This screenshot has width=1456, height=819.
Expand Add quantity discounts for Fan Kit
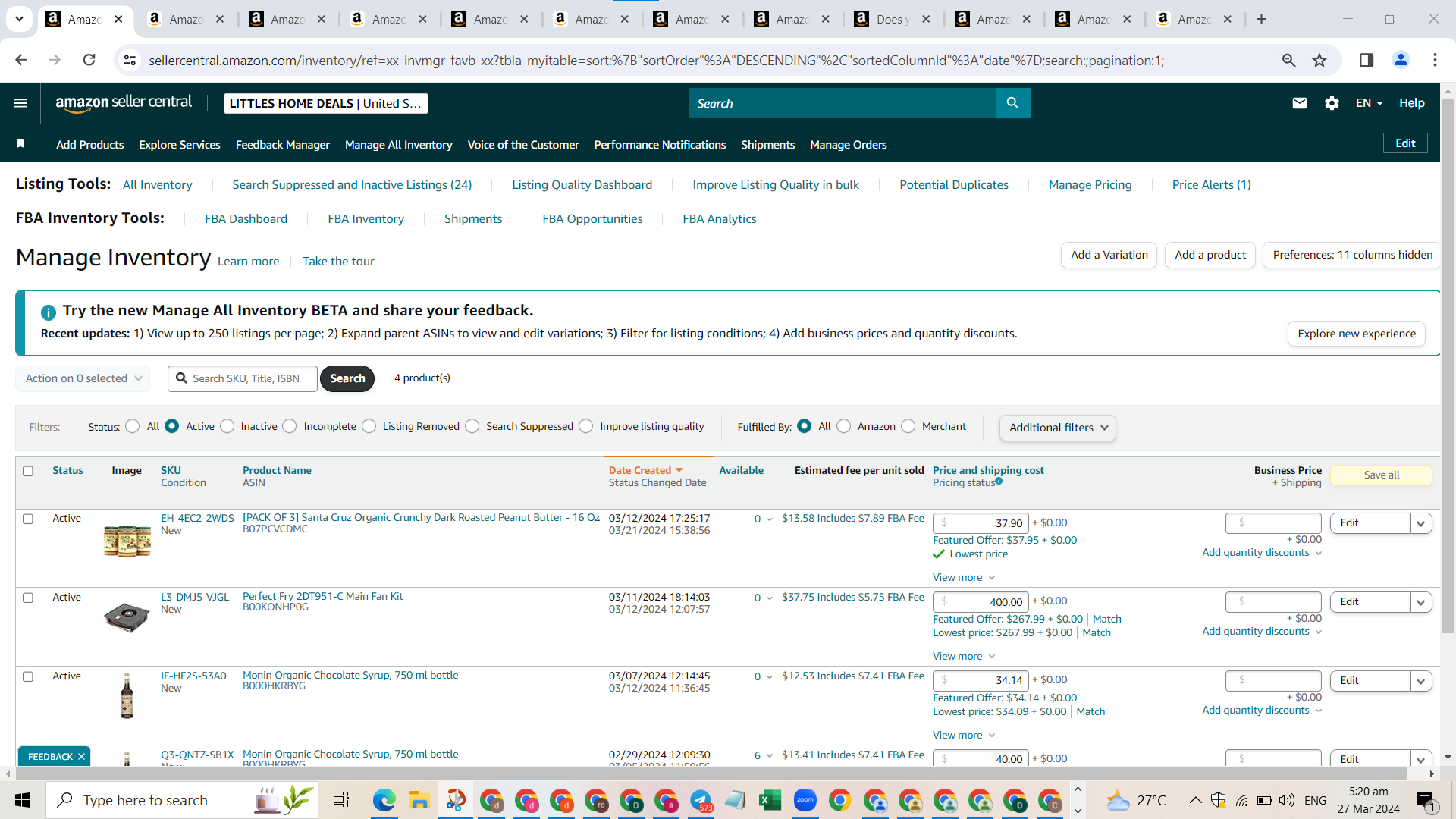[1262, 631]
